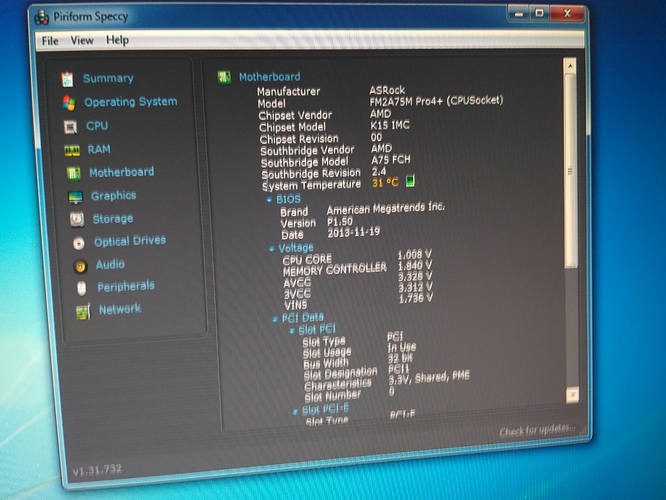Screen dimensions: 666x500
Task: Collapse the PCI Data tree node
Action: [275, 319]
